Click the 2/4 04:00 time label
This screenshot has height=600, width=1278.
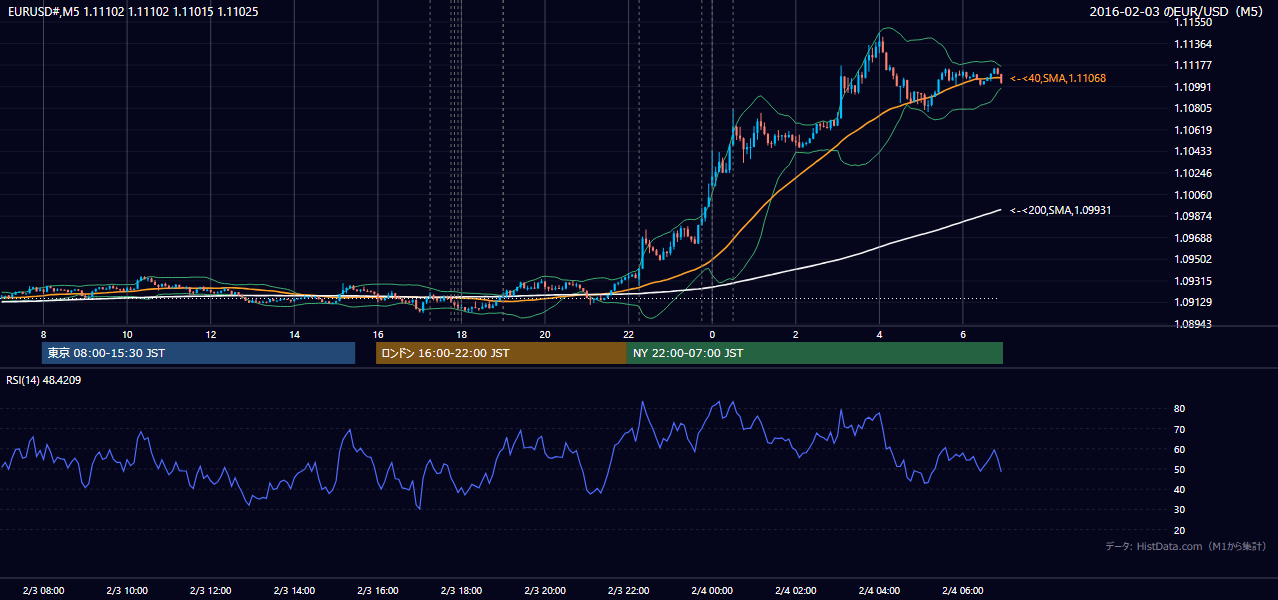coord(878,590)
